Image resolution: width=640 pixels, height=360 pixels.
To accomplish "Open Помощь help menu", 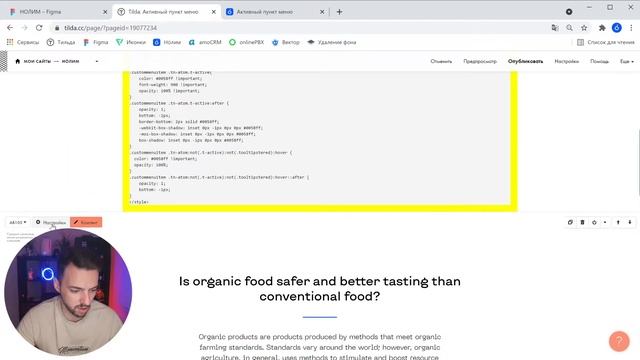I will [599, 61].
